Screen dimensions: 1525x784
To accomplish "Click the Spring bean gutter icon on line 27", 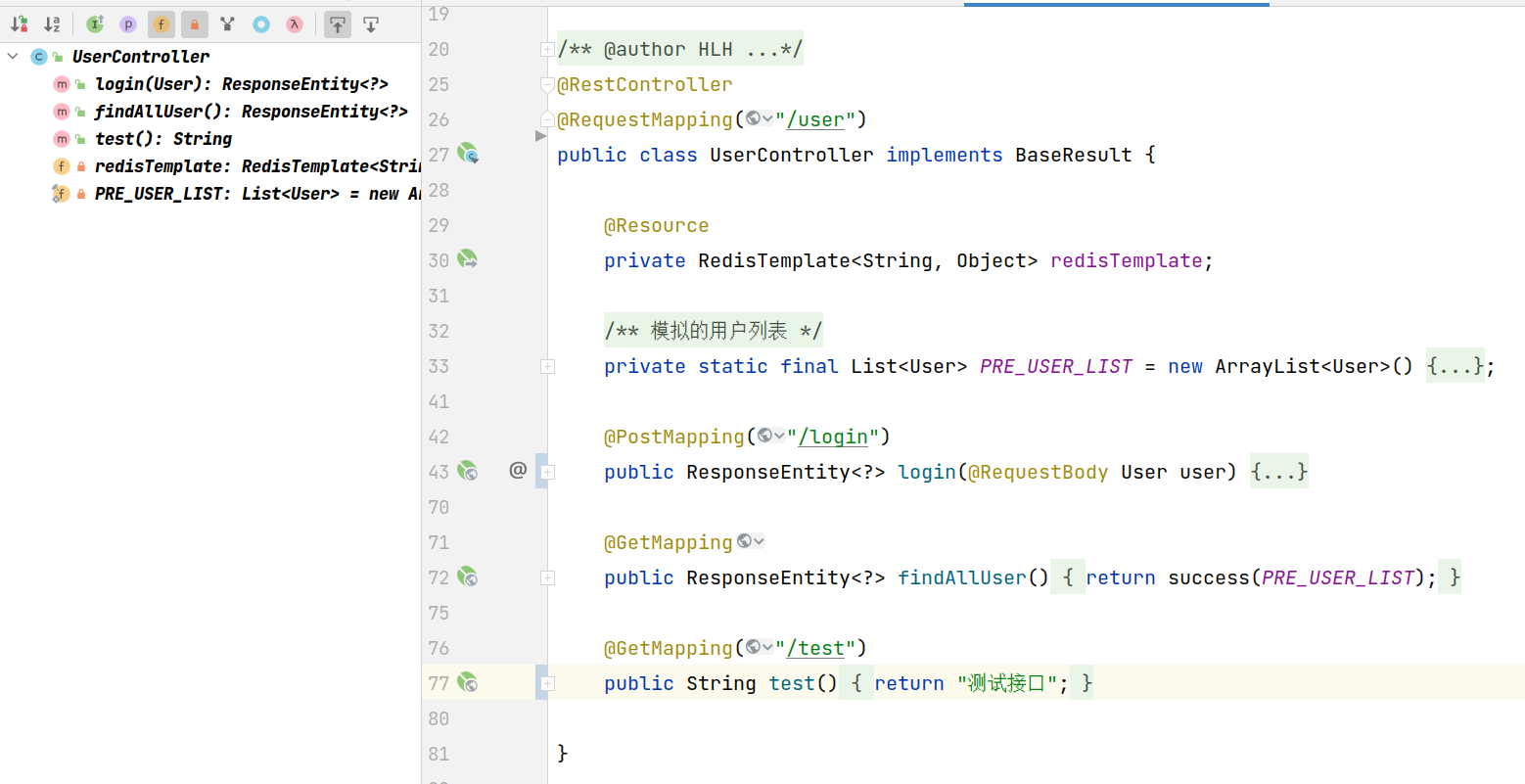I will 468,154.
